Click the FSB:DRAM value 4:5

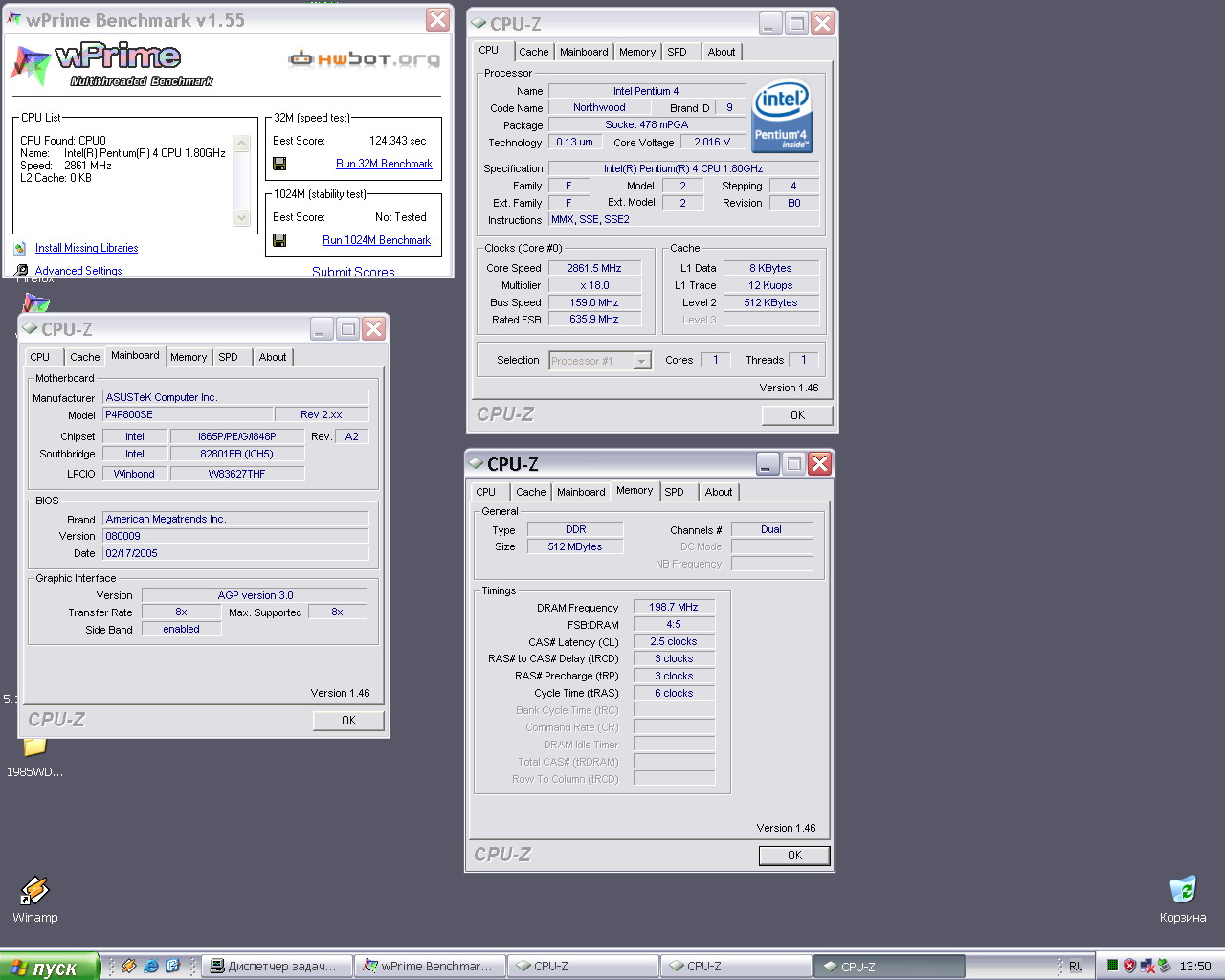click(x=674, y=624)
